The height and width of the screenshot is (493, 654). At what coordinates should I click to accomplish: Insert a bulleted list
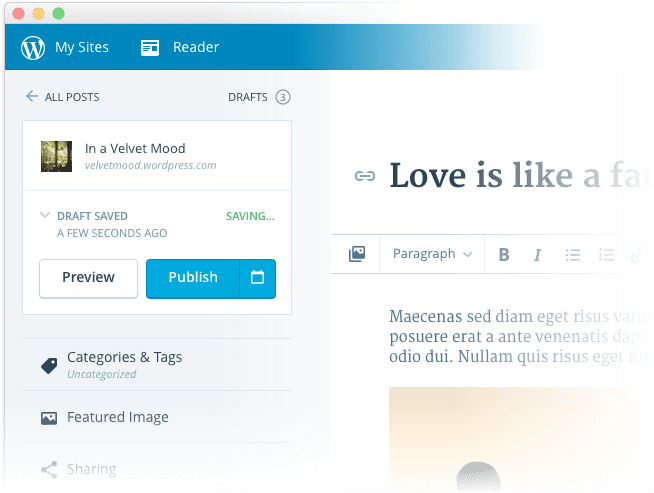tap(573, 254)
